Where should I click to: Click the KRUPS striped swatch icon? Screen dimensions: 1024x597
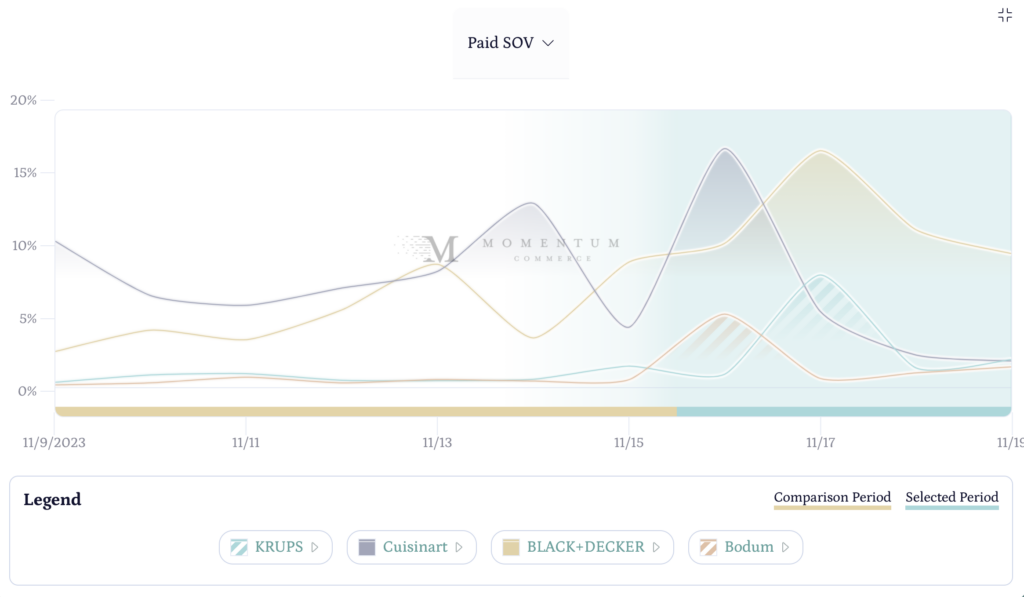[x=239, y=547]
